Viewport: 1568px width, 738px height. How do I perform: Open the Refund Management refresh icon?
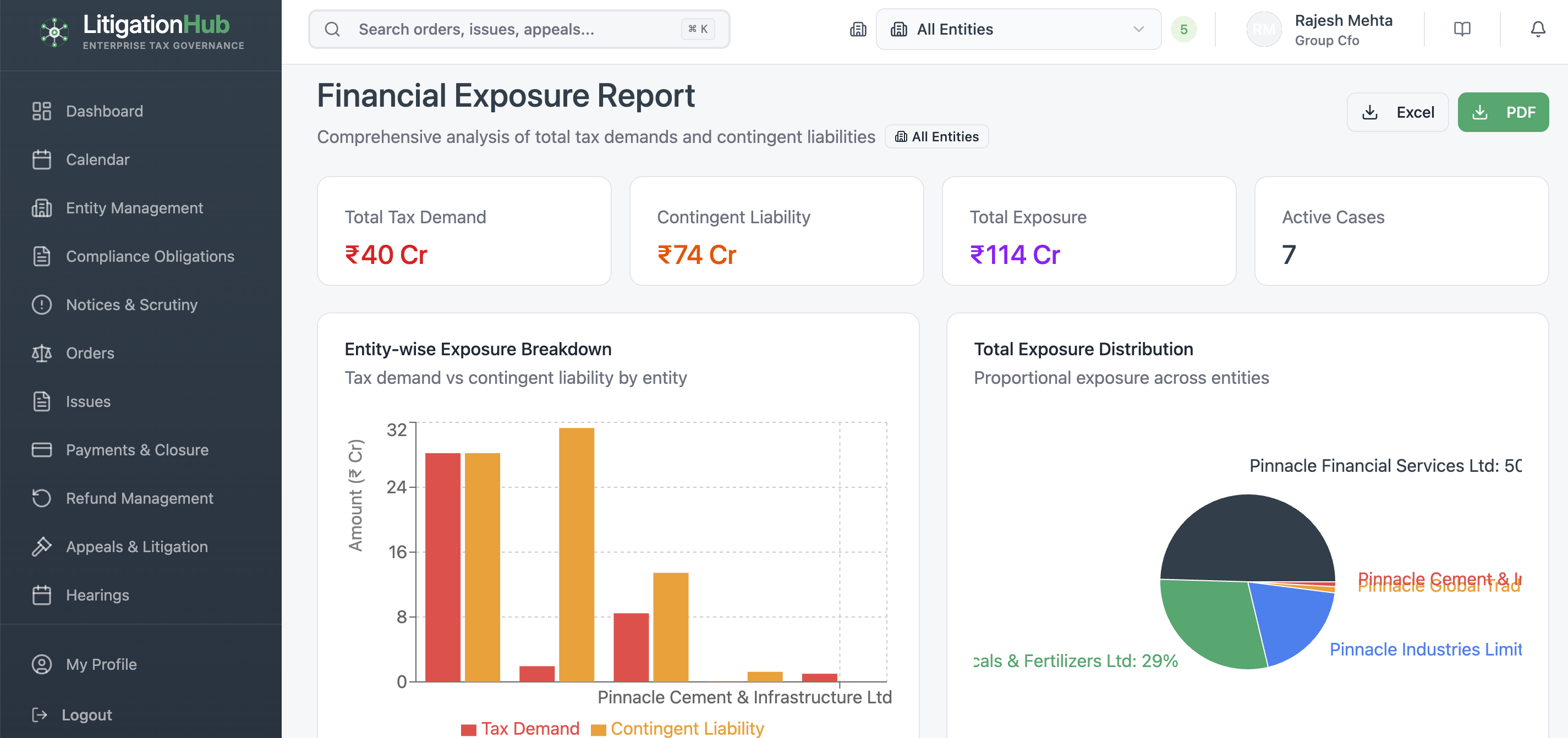(x=41, y=498)
